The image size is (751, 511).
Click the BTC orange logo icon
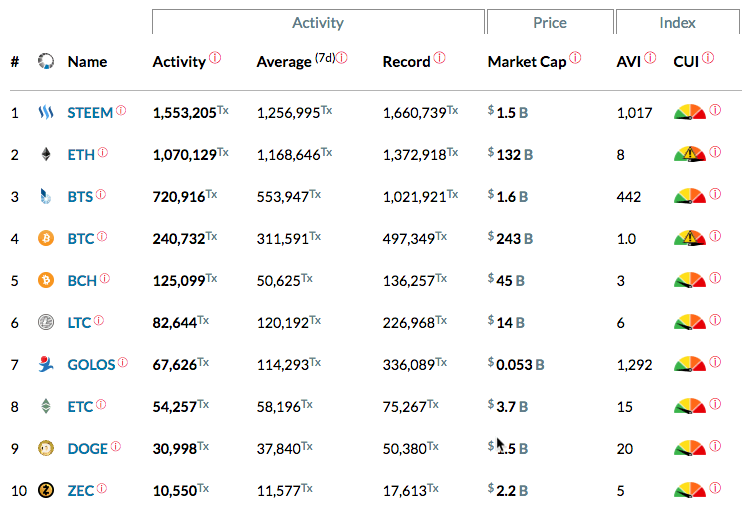coord(46,238)
